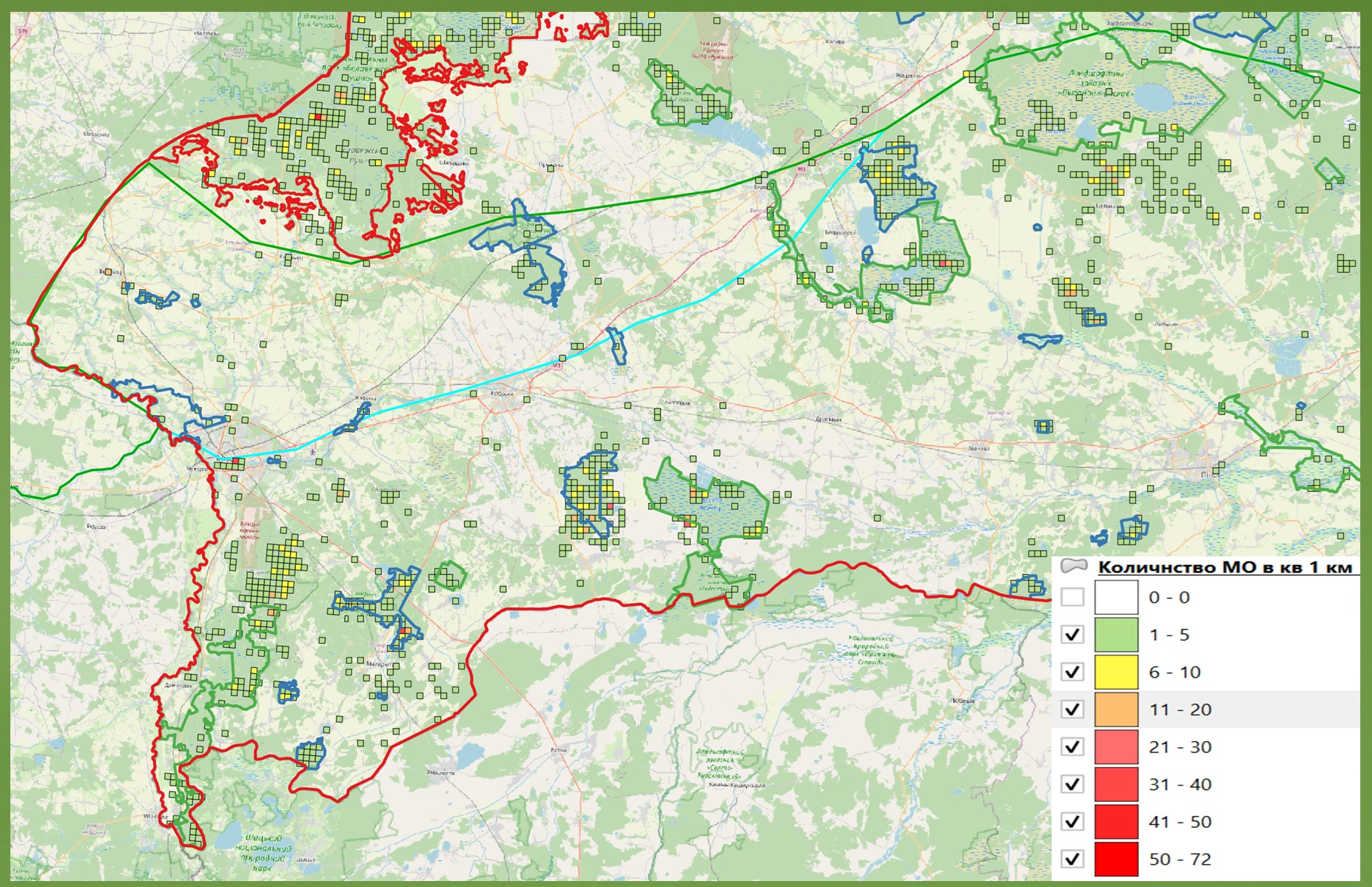Disable the 6 - 10 class checkbox
Image resolution: width=1372 pixels, height=887 pixels.
tap(1072, 672)
